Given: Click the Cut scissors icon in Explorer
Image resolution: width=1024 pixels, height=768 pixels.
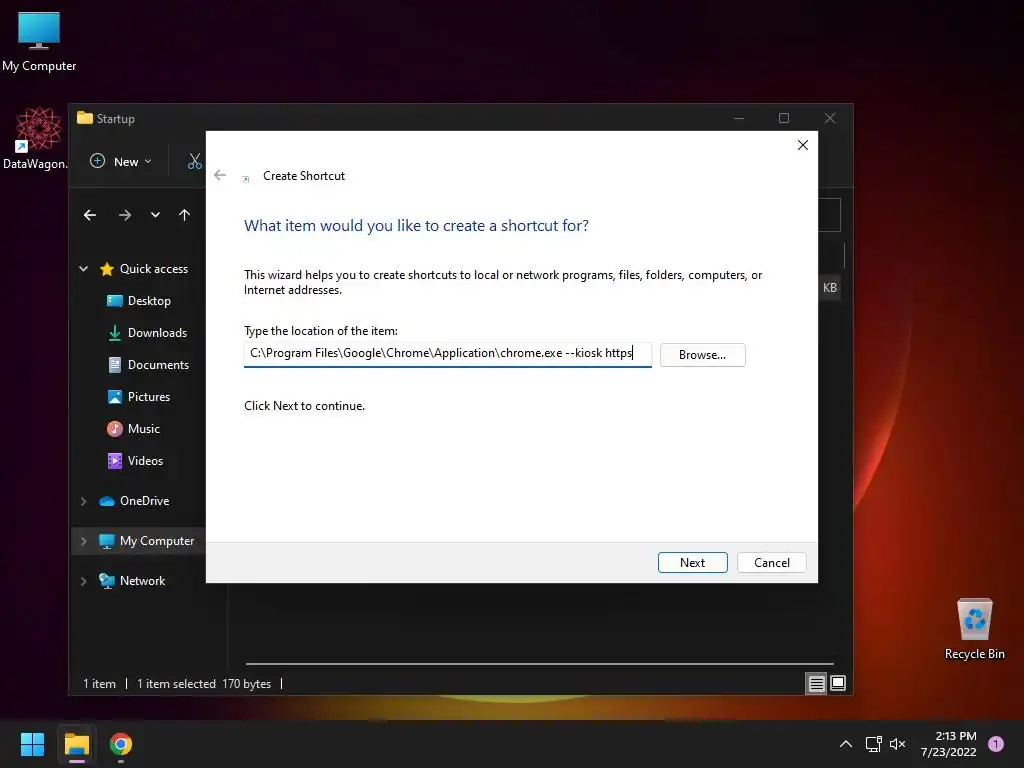Looking at the screenshot, I should [195, 161].
